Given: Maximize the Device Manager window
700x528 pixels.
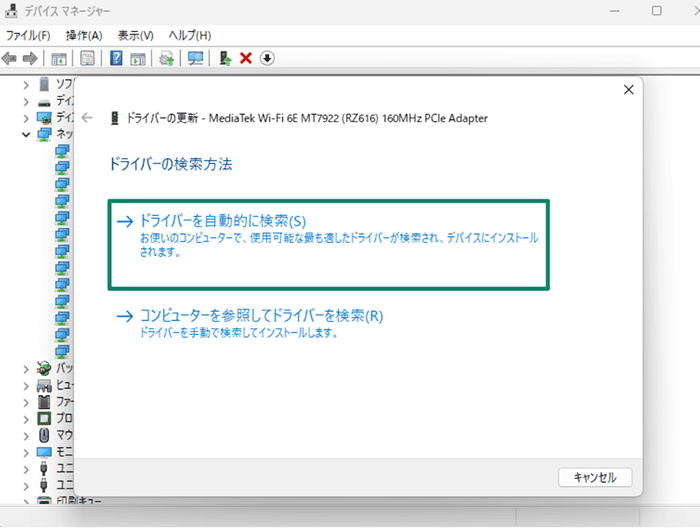Looking at the screenshot, I should [x=656, y=11].
